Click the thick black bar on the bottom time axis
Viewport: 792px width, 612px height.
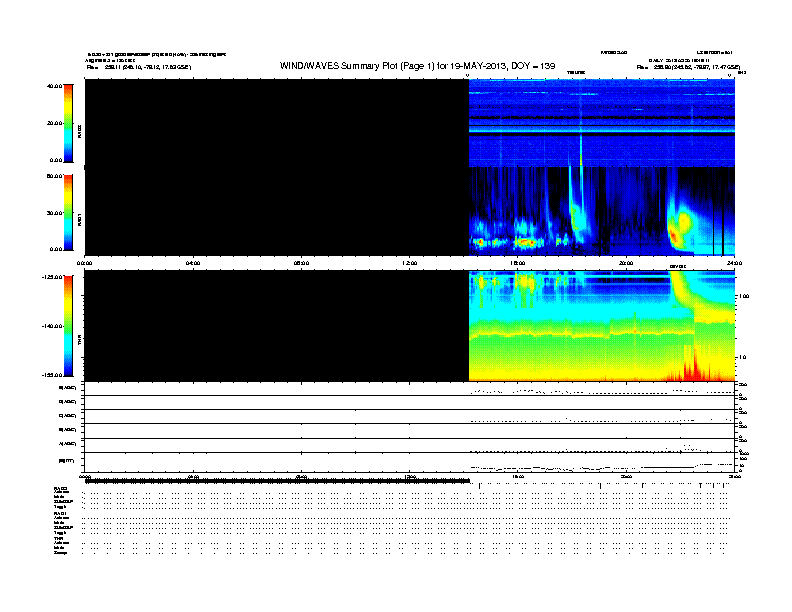pyautogui.click(x=277, y=480)
